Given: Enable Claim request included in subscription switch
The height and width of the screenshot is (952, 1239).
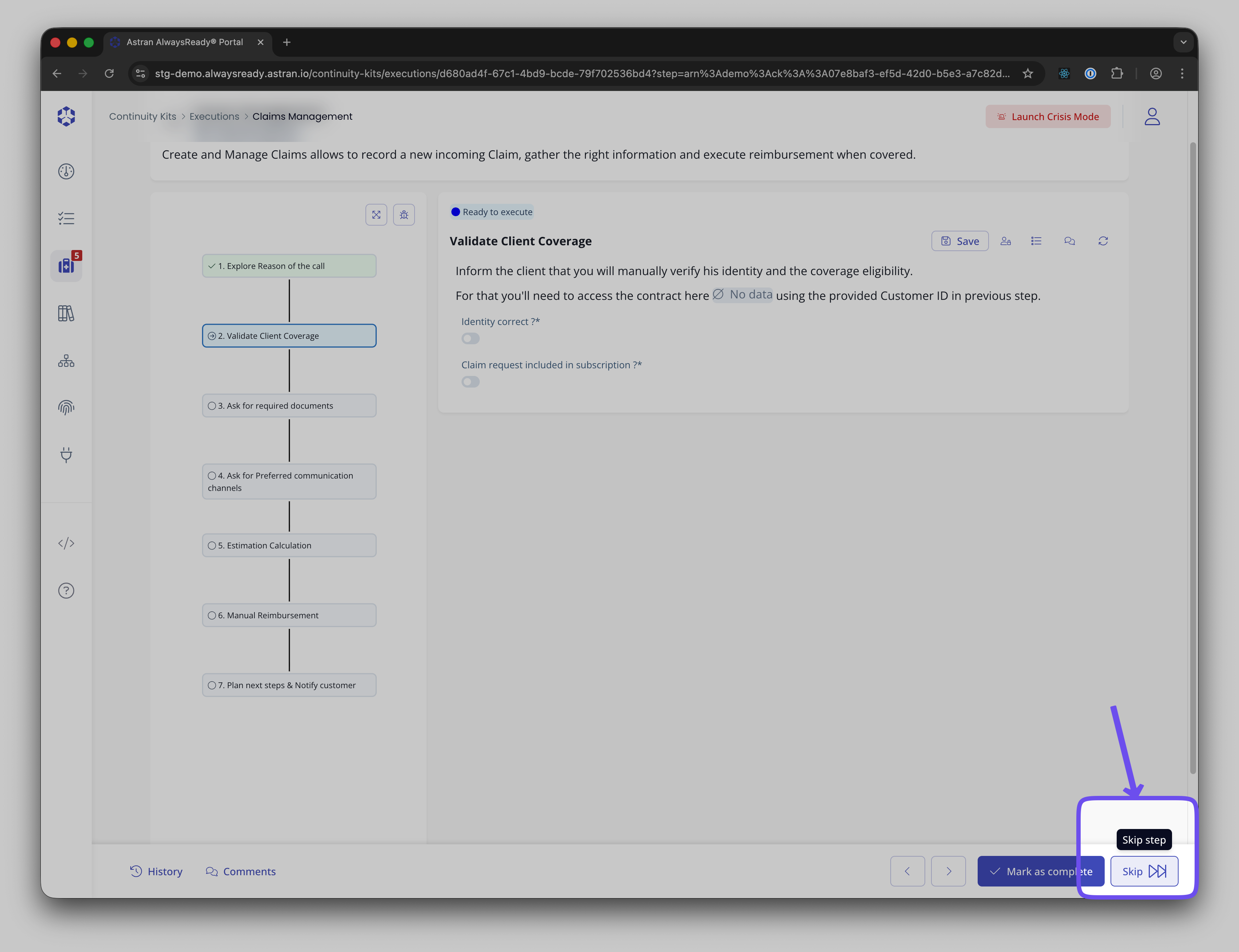Looking at the screenshot, I should (470, 382).
